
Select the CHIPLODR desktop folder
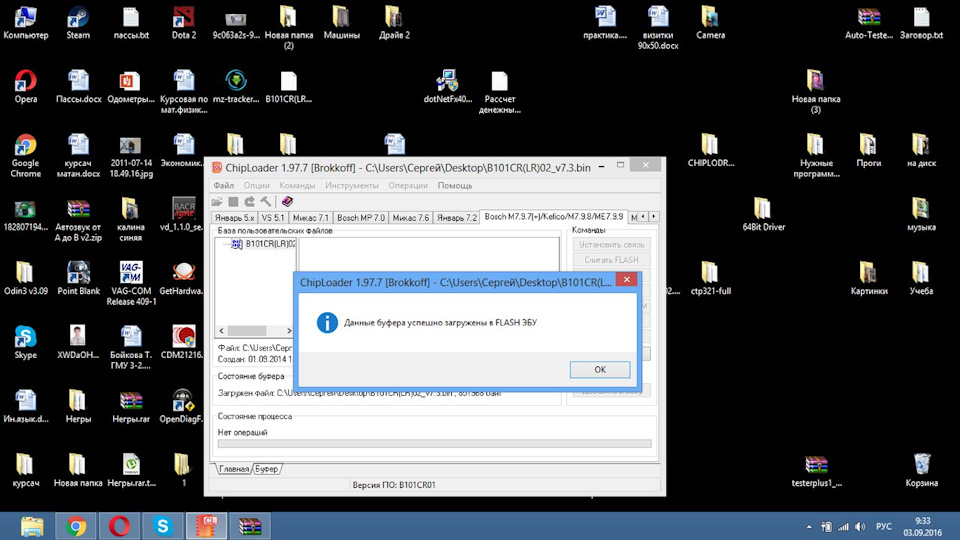coord(710,151)
